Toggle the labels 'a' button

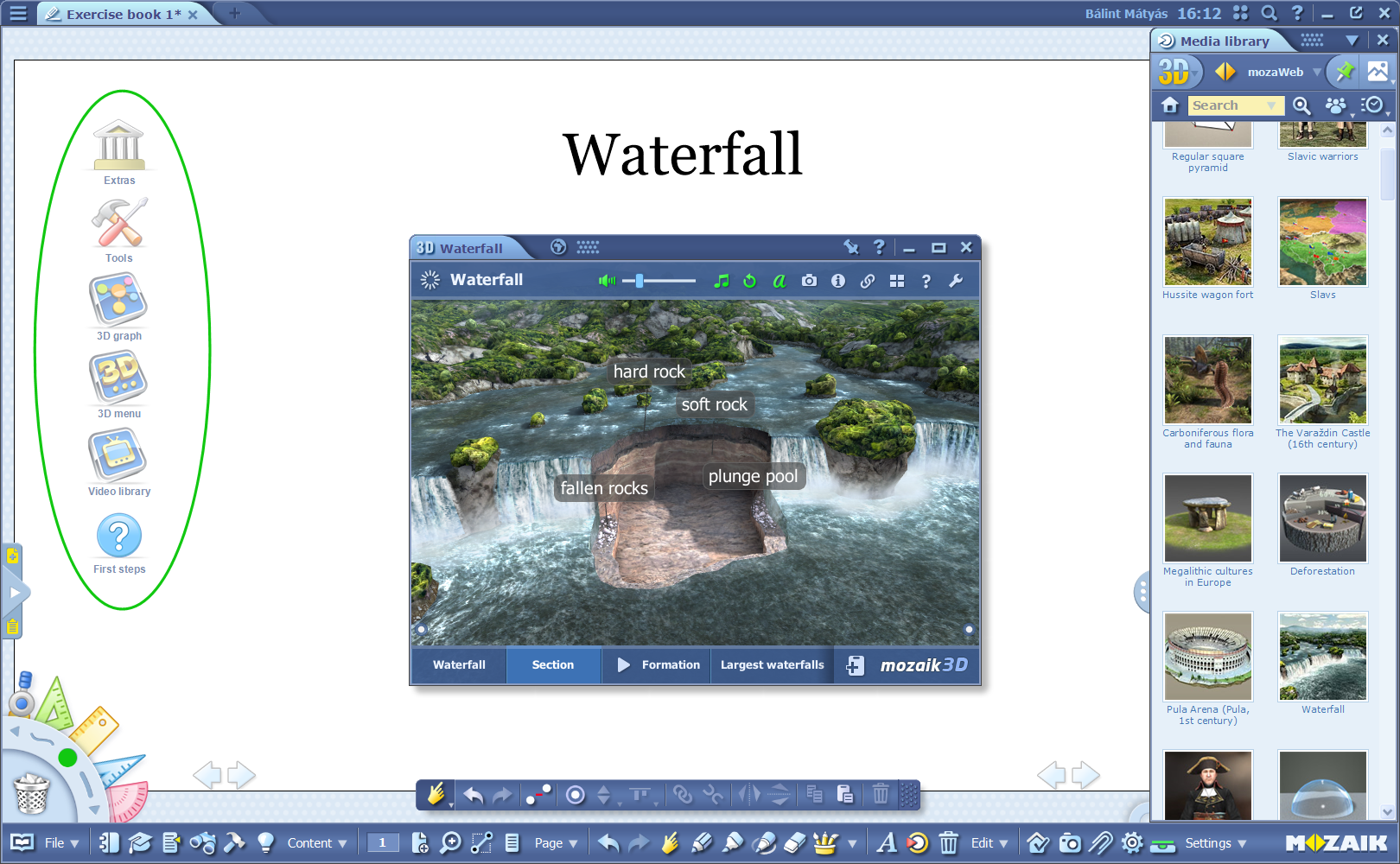pos(779,281)
